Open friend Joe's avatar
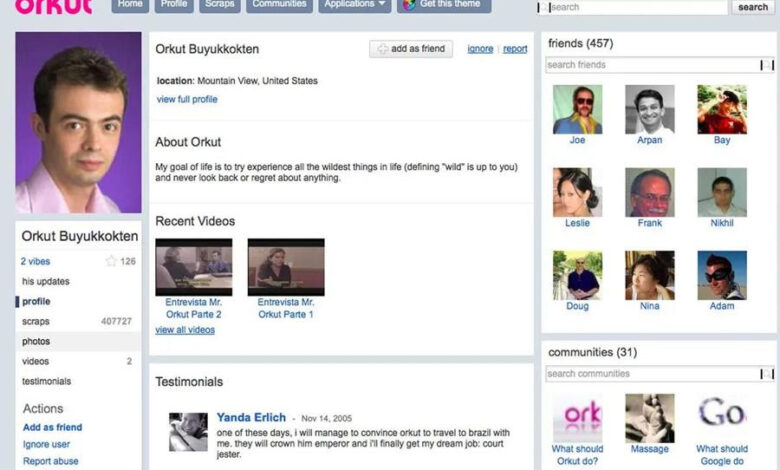 (578, 109)
